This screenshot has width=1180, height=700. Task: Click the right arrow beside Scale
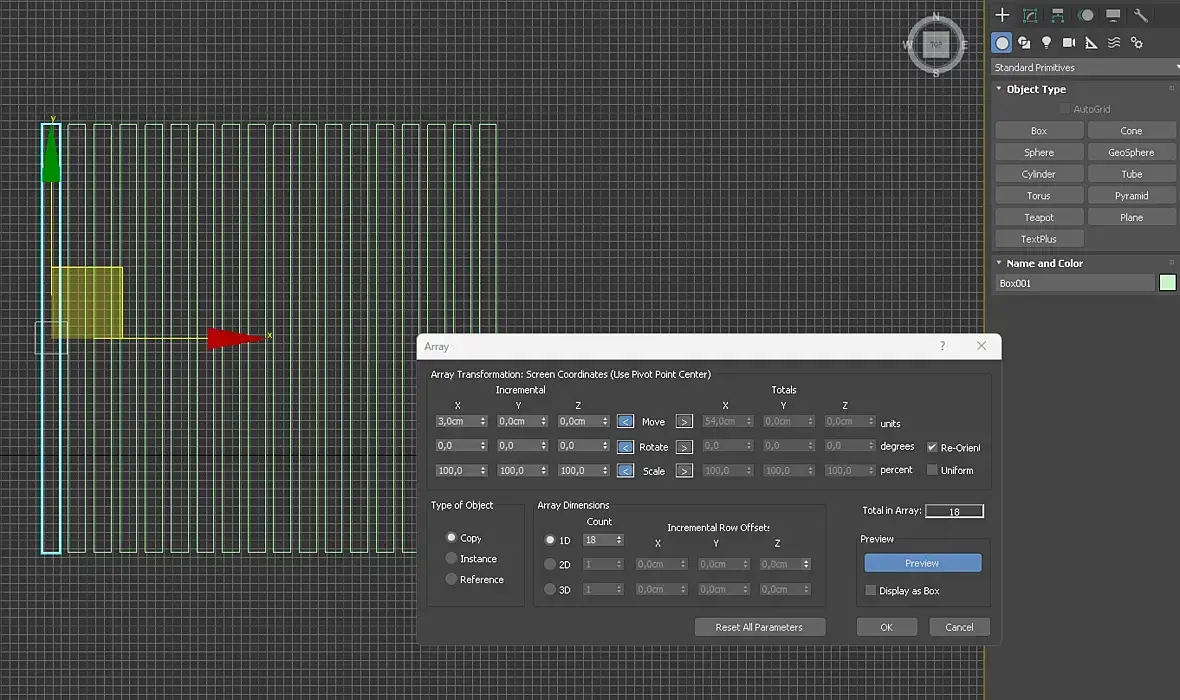tap(684, 471)
